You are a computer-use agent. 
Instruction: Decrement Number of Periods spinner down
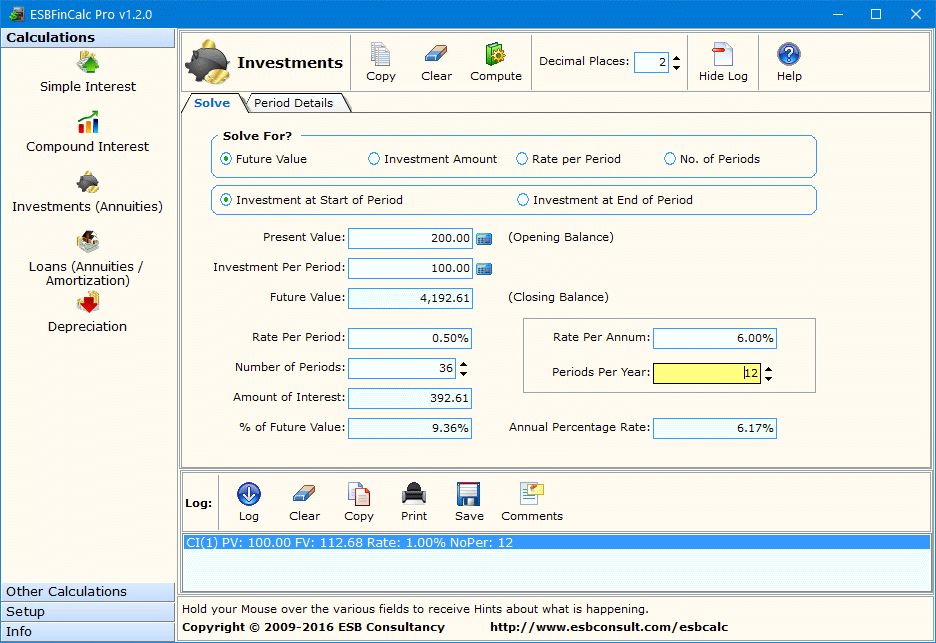pos(463,374)
